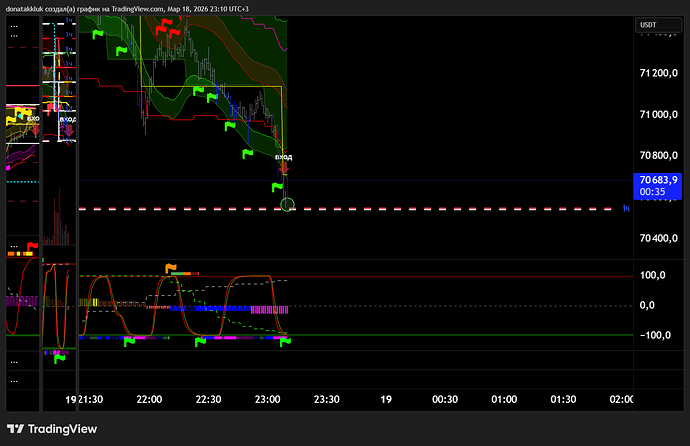Click the blue 70 683,9 current price label
The width and height of the screenshot is (690, 446).
[660, 185]
